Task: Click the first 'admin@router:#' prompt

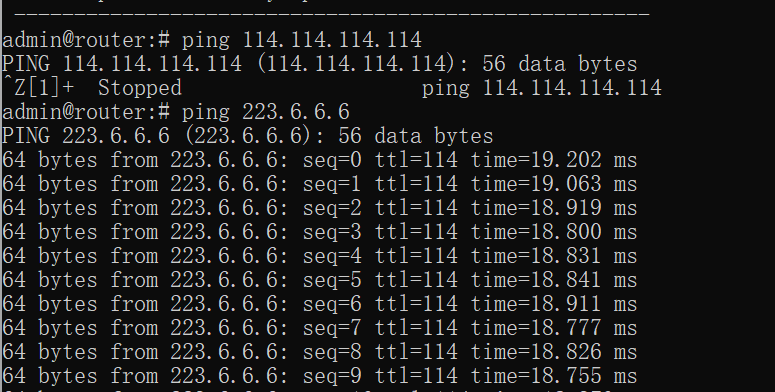Action: coord(86,40)
